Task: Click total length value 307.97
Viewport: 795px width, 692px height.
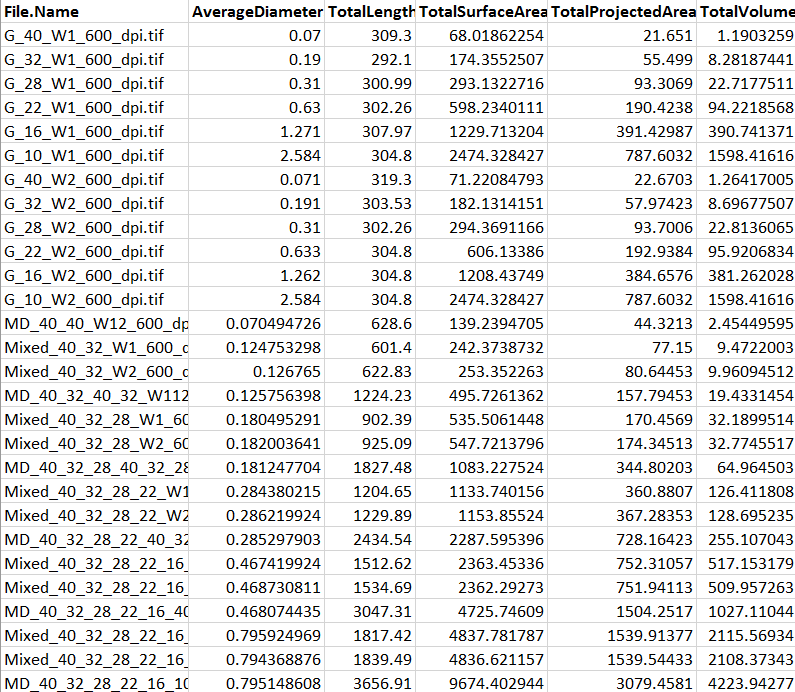Action: (370, 131)
